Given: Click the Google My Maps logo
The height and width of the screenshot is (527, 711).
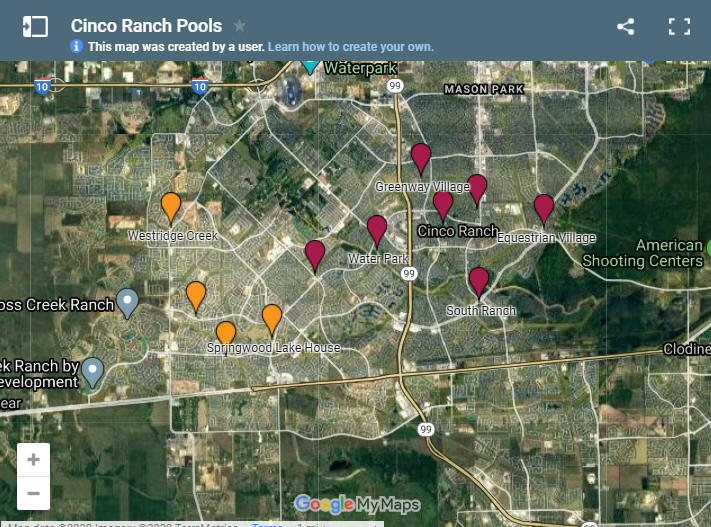Looking at the screenshot, I should pyautogui.click(x=357, y=504).
